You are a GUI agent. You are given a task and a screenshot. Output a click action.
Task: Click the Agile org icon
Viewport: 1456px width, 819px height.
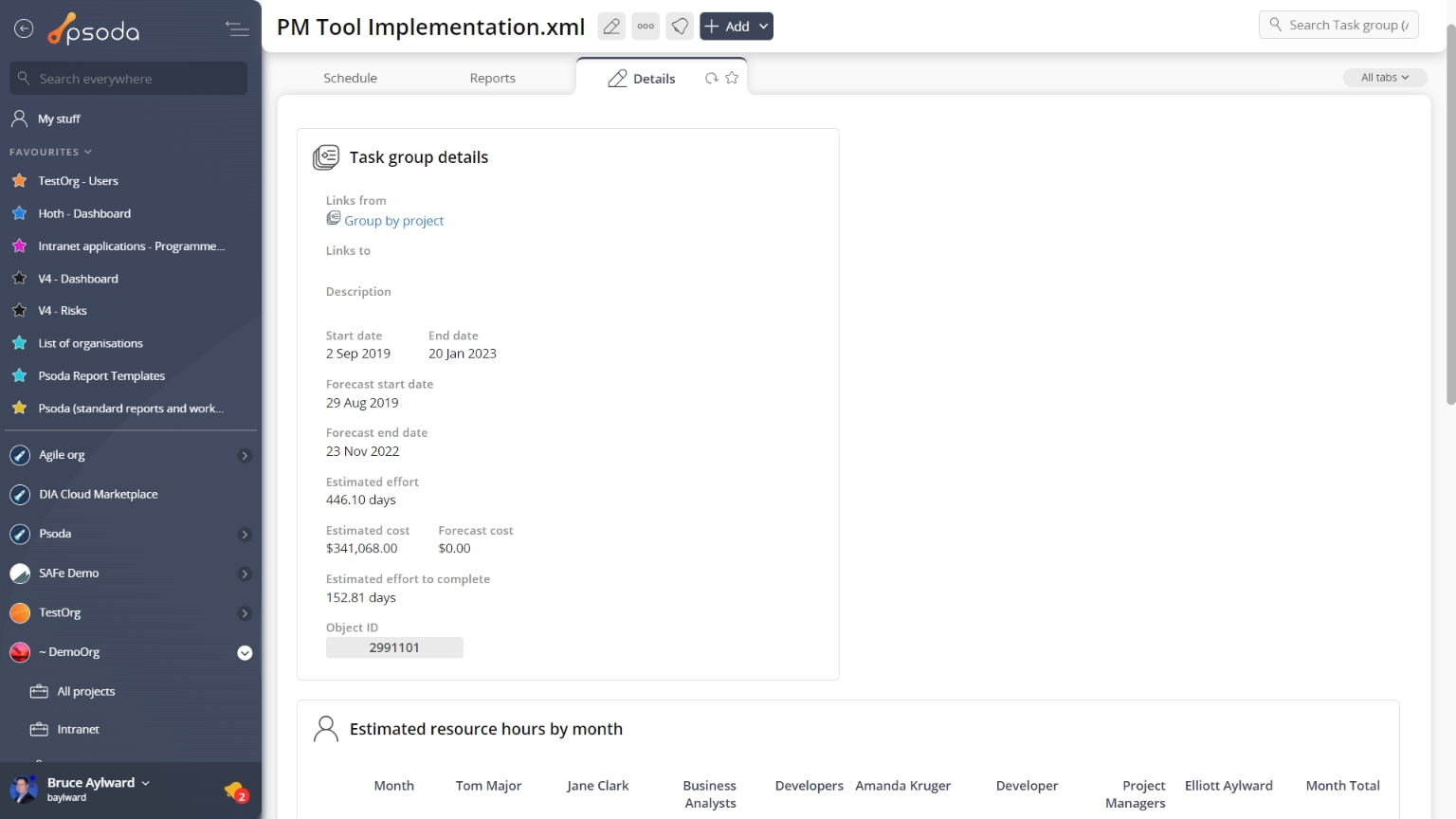click(x=20, y=456)
